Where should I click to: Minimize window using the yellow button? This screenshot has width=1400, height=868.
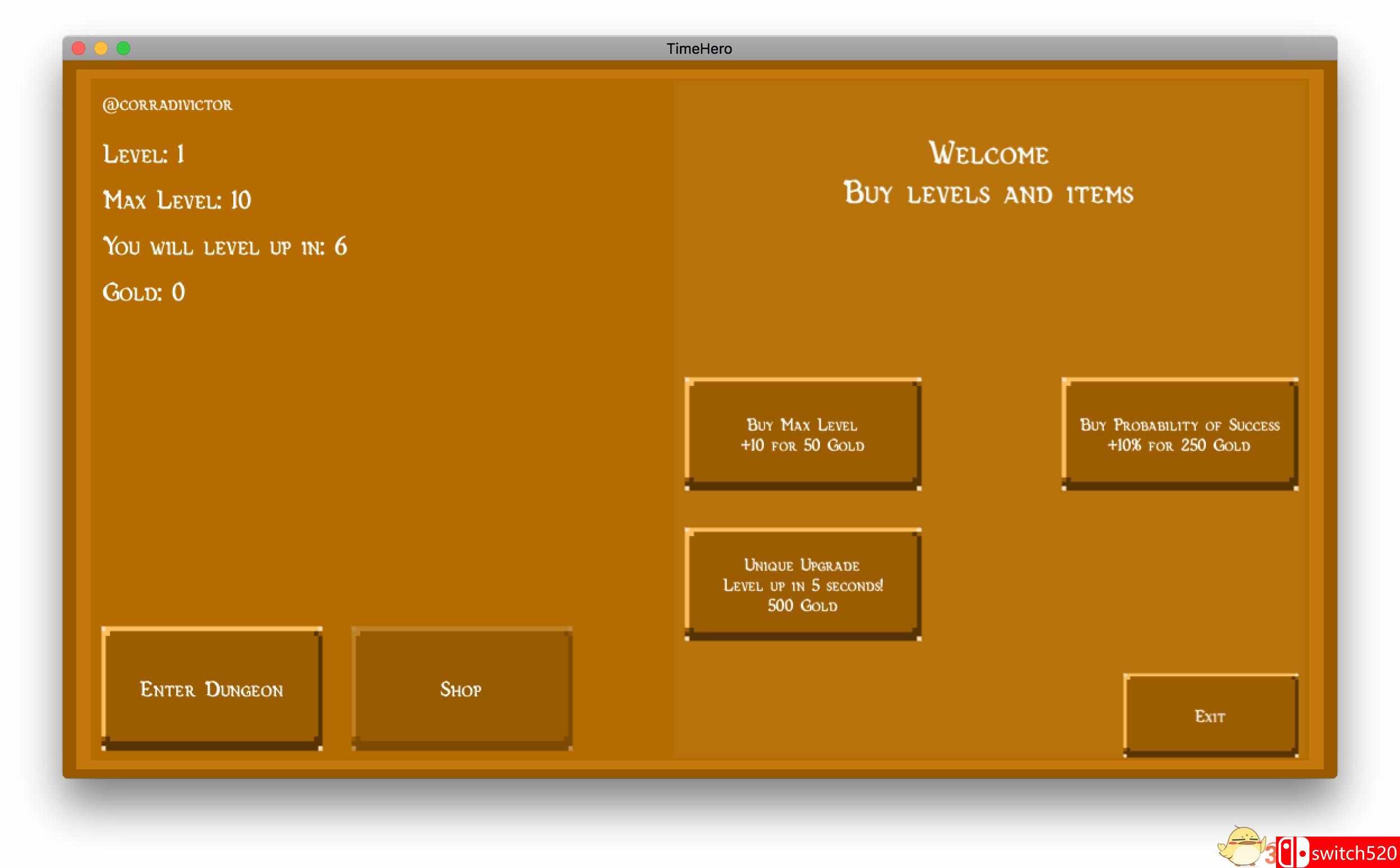click(101, 49)
